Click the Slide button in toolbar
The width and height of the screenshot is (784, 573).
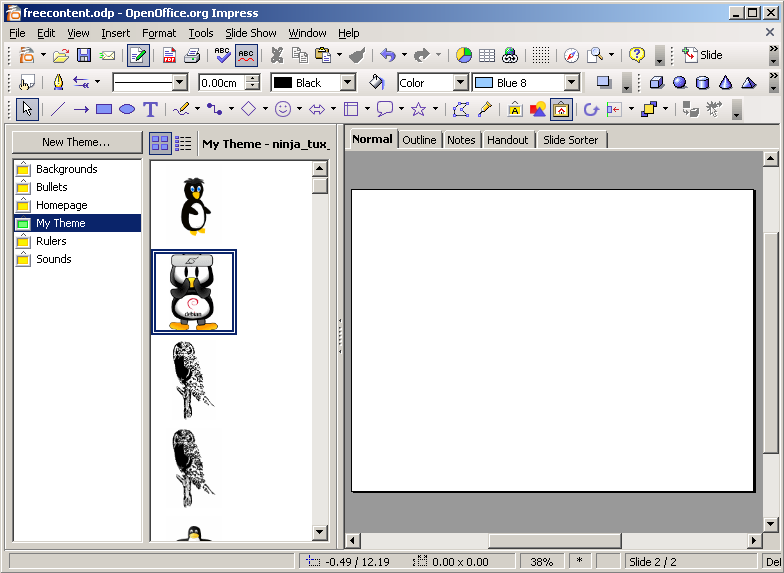702,55
